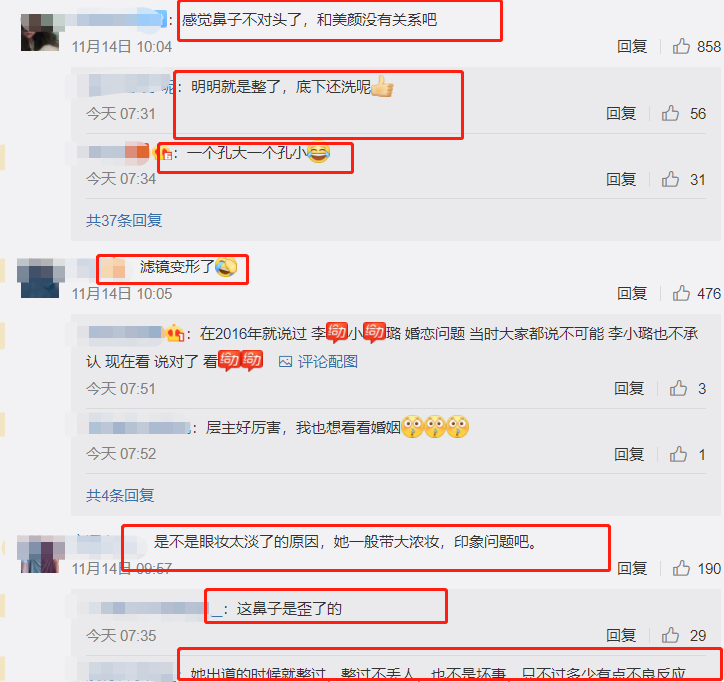Reply to 明明就是整了 comment

point(621,113)
